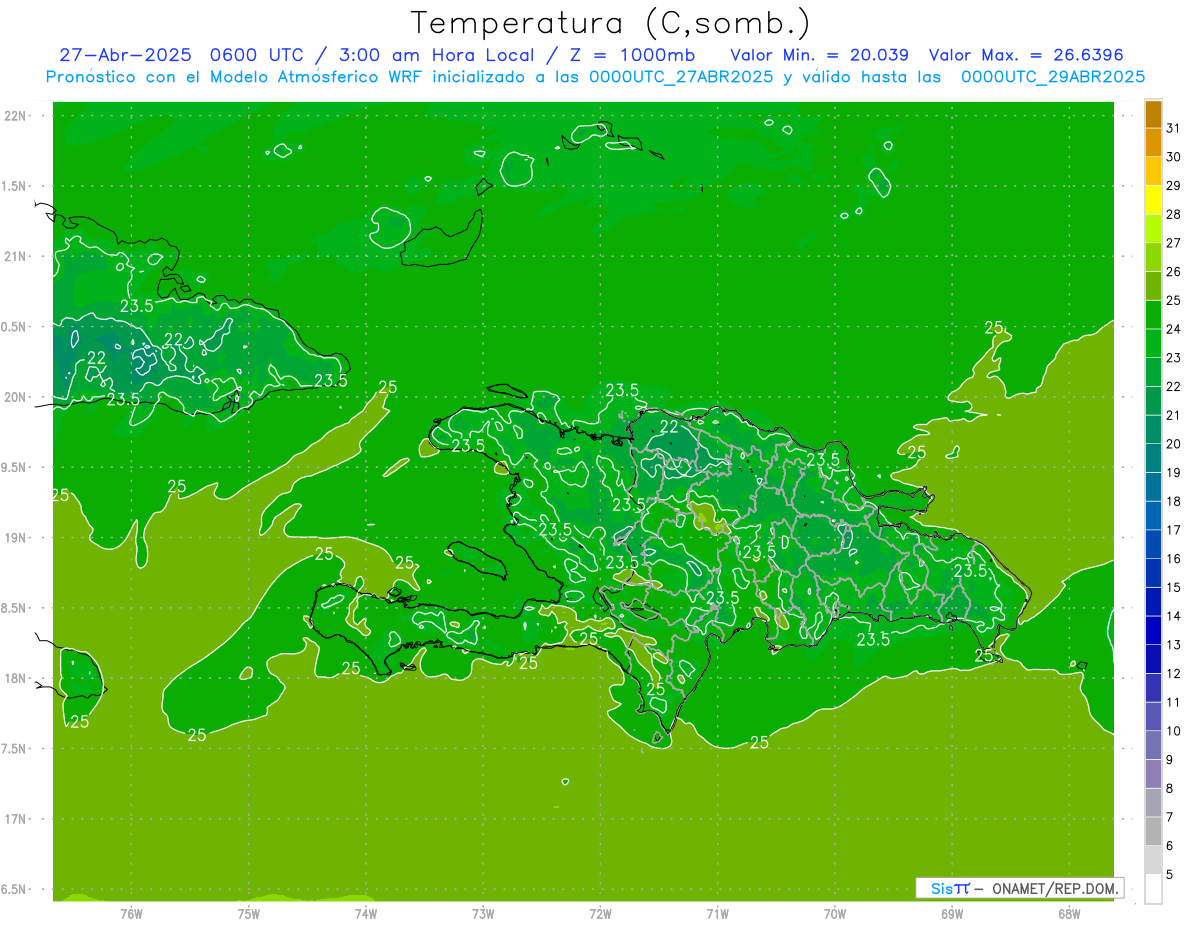Click the legend value "23"
Screen dimensions: 1200x927
[1173, 358]
